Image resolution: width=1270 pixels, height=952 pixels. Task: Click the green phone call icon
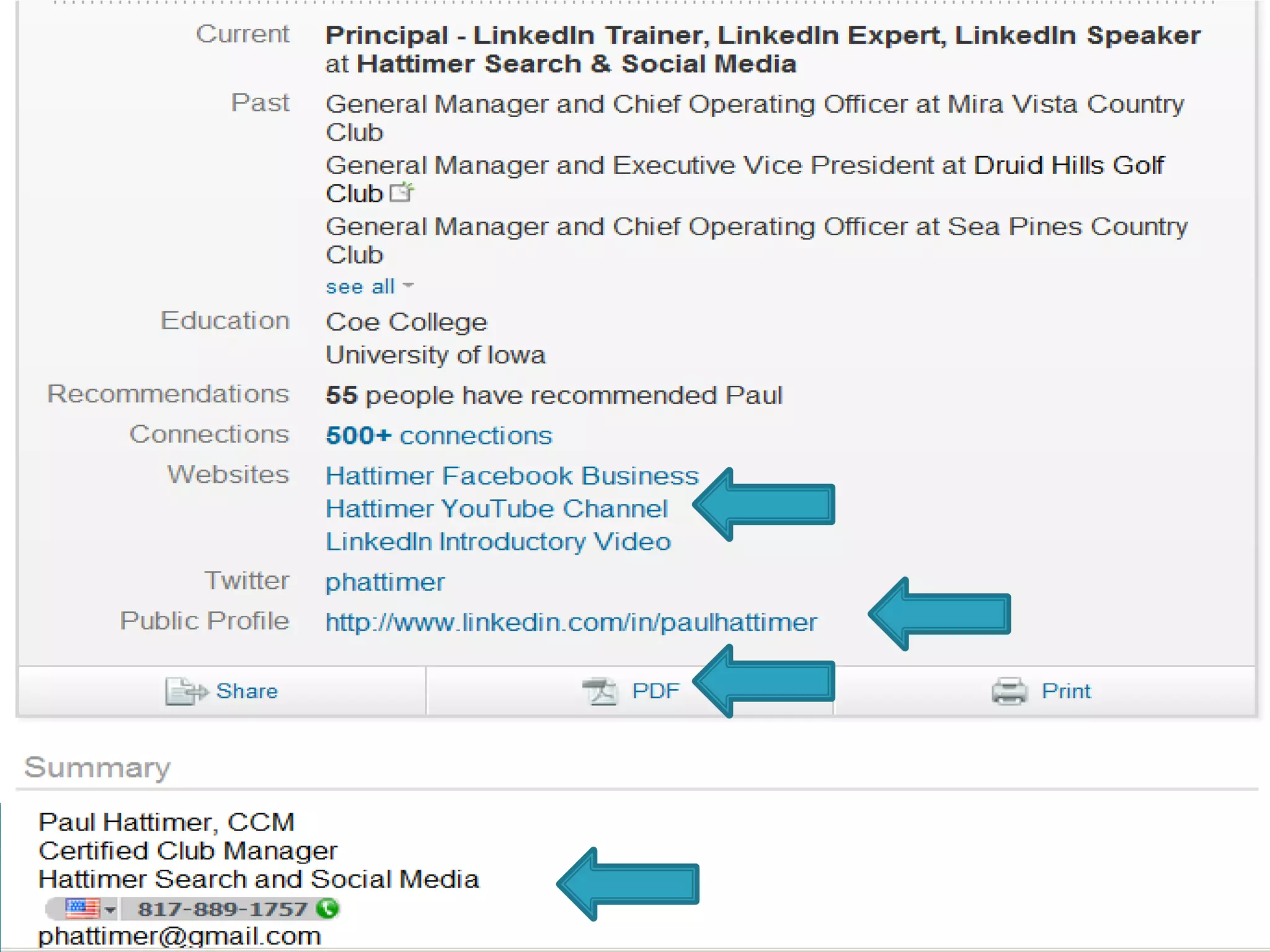click(327, 909)
